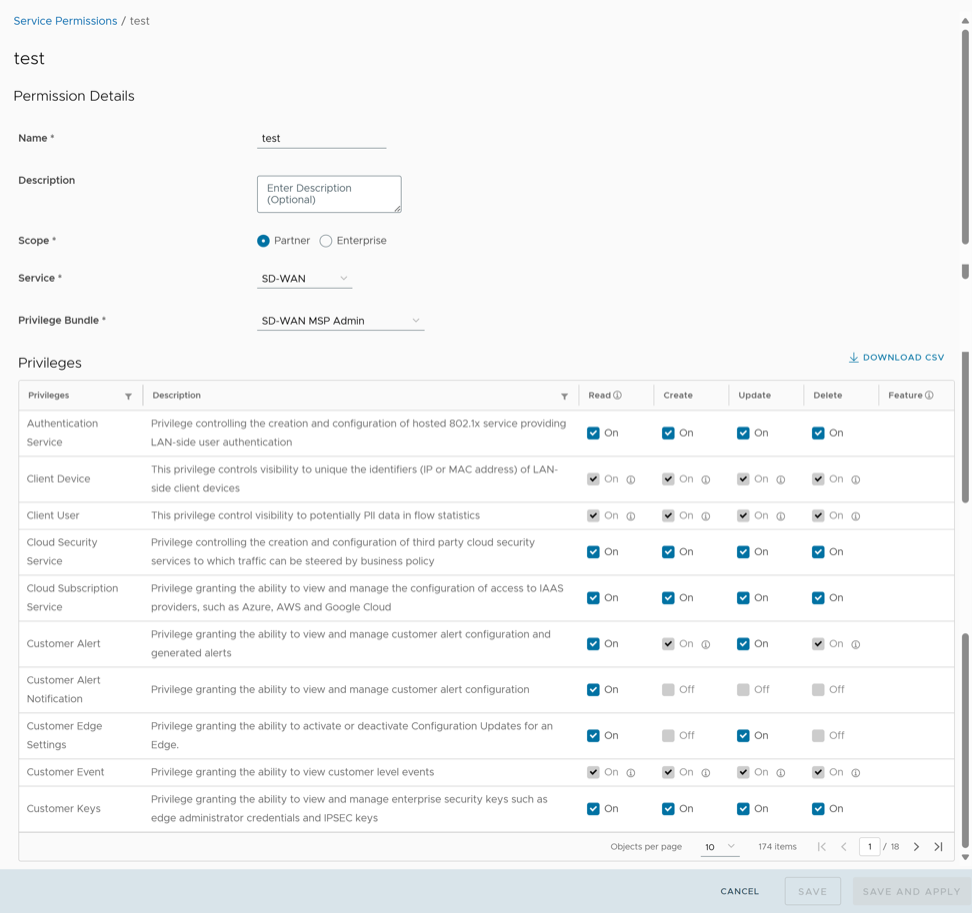Click info icon next to Client Device Read
Viewport: 972px width, 913px height.
(x=631, y=480)
